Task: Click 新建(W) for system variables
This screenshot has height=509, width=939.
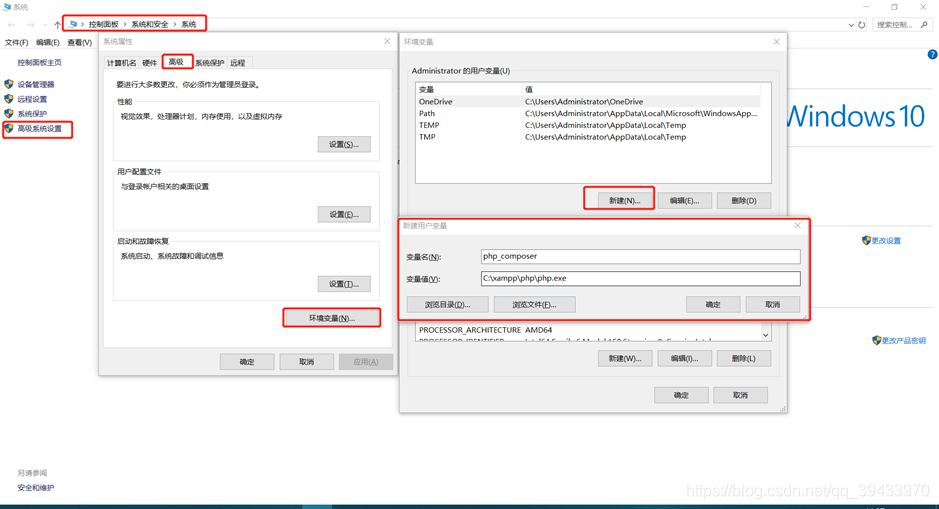Action: [x=625, y=359]
